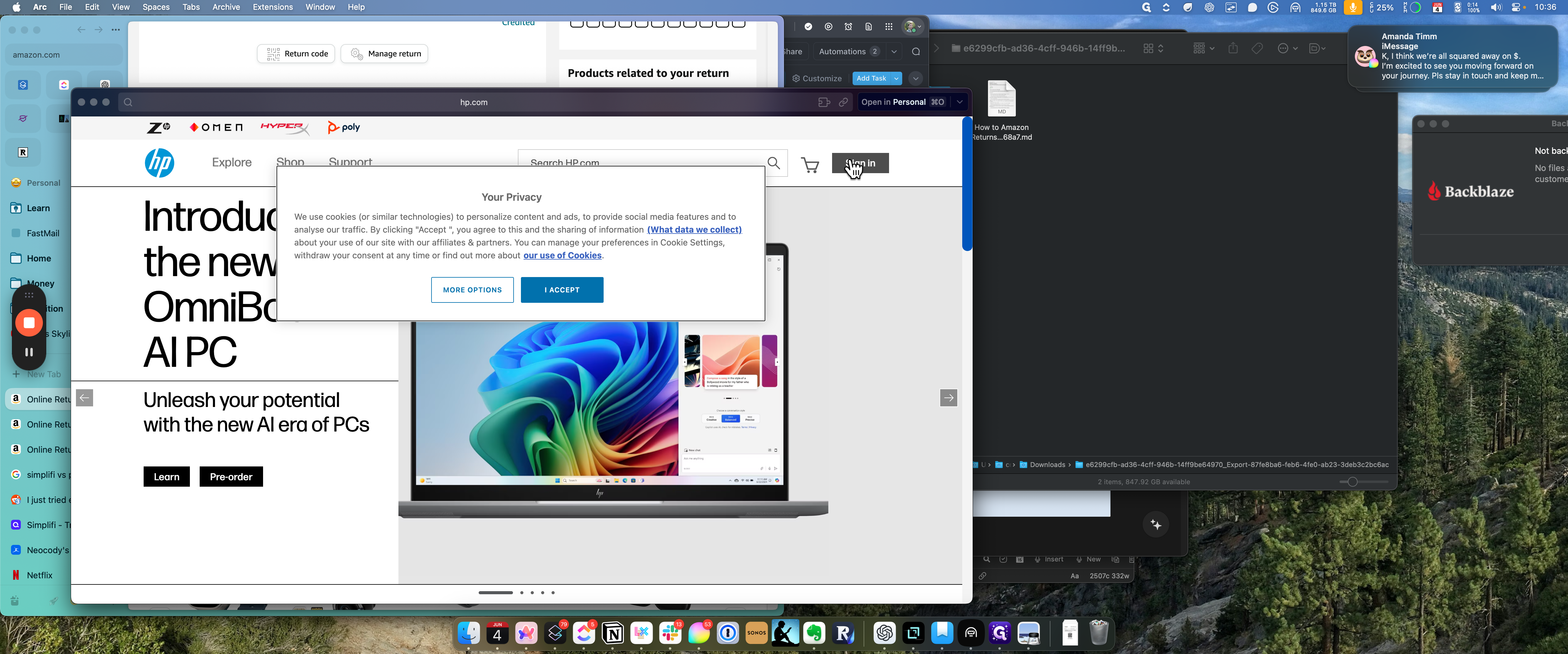Open Finder group-by dropdown
Viewport: 1568px width, 654px height.
pyautogui.click(x=1203, y=48)
